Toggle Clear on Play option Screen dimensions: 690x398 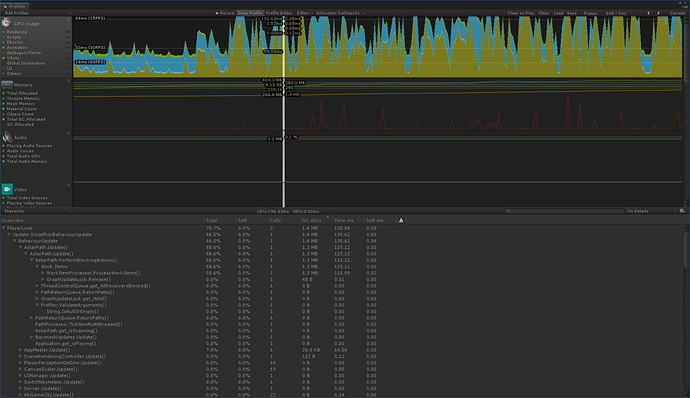pos(521,13)
